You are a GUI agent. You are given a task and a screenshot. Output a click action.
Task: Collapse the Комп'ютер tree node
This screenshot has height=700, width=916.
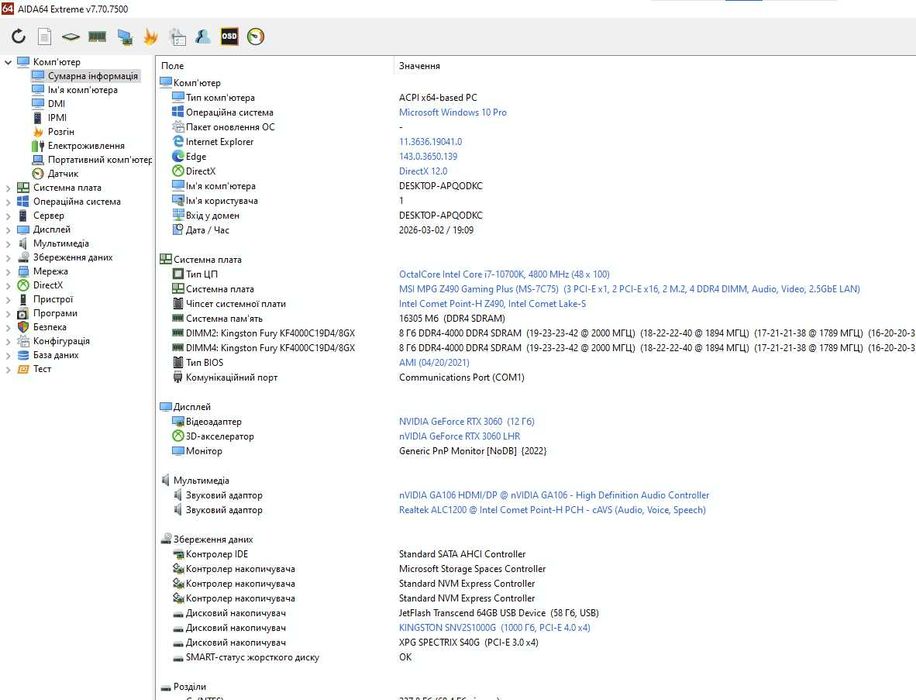8,62
